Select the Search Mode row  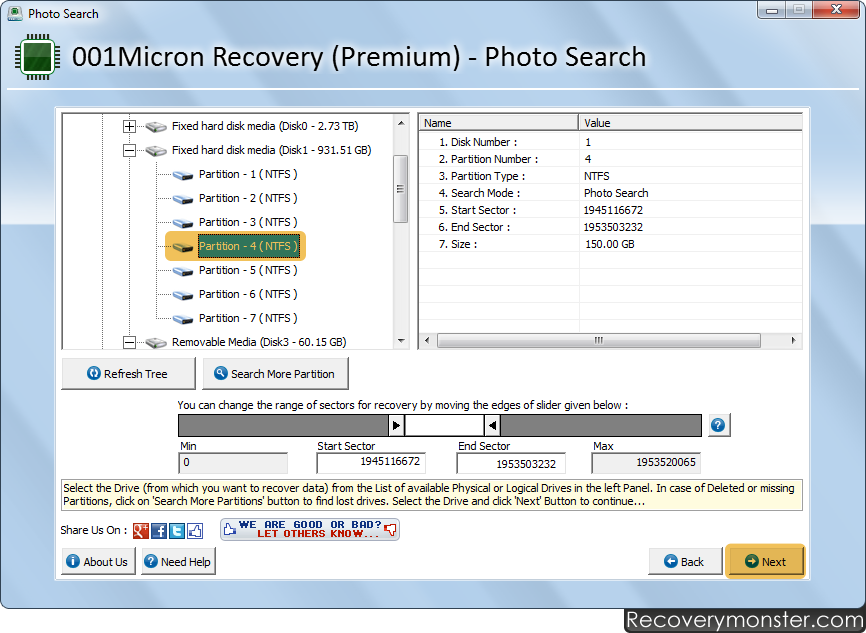pos(610,193)
